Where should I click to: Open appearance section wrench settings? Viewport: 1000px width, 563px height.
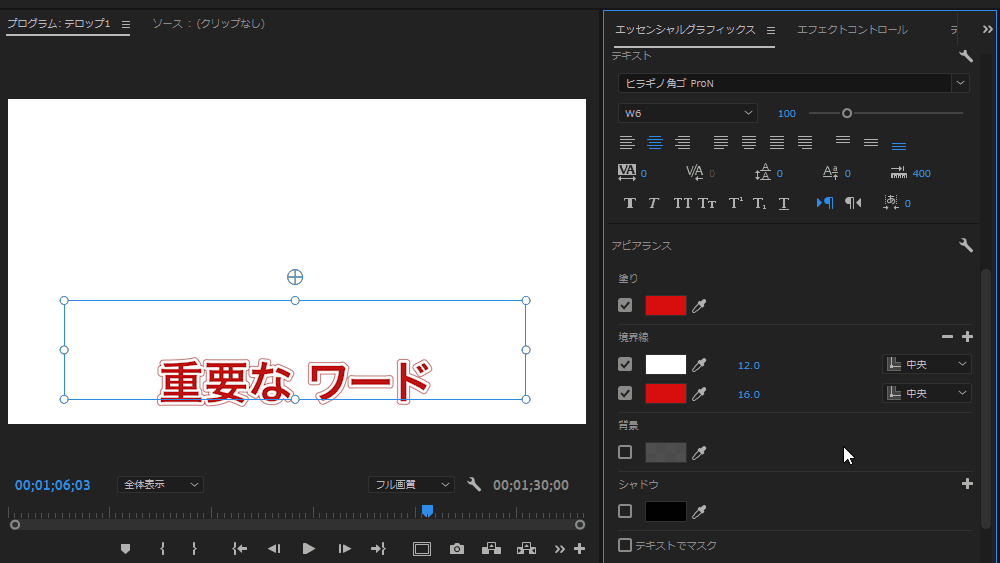966,245
